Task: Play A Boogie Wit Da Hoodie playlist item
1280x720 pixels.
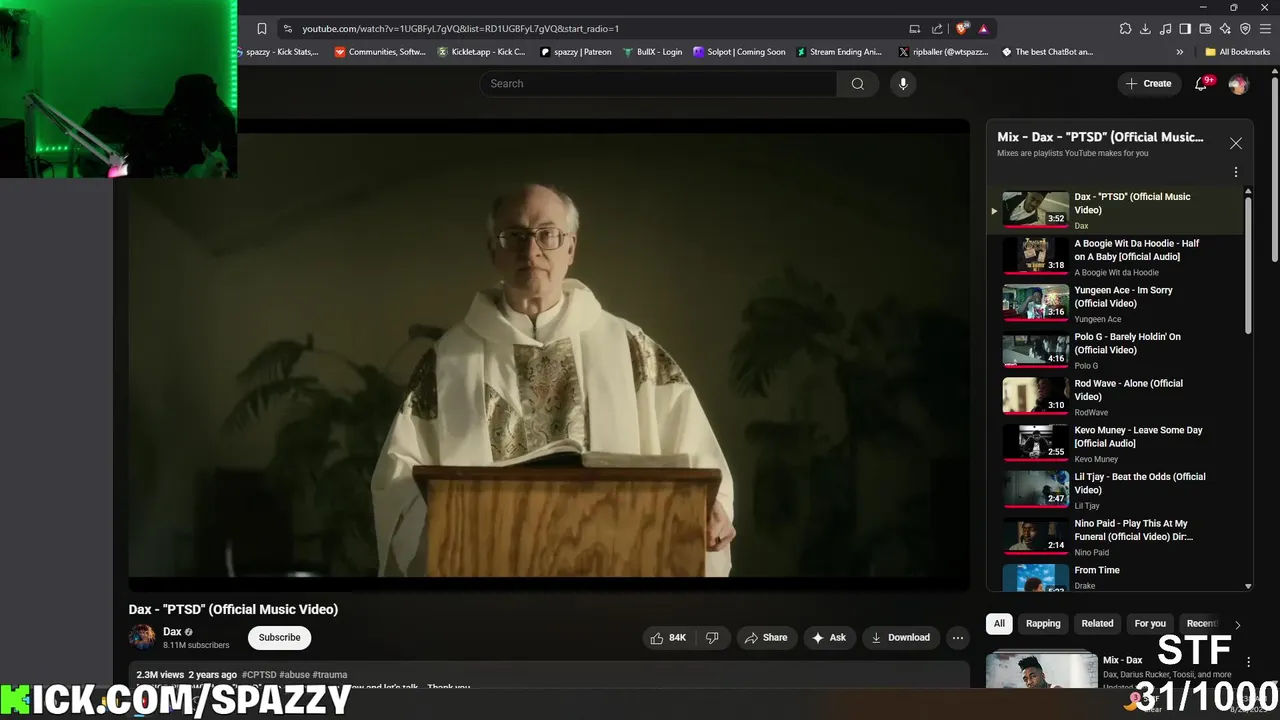Action: point(1115,257)
